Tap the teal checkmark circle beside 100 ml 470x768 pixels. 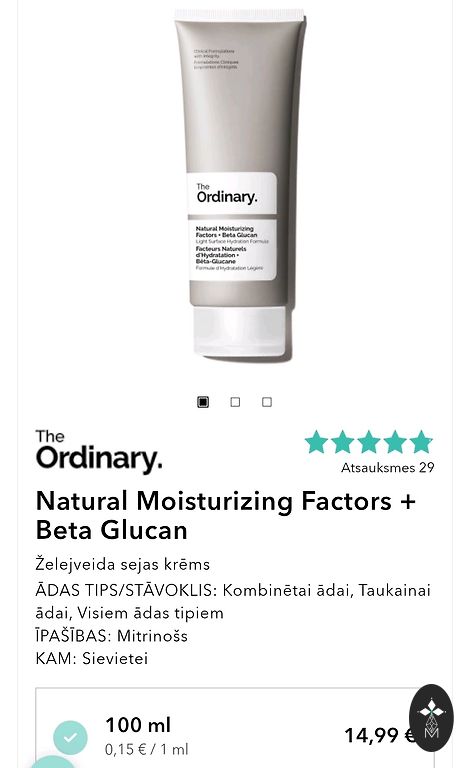coord(70,737)
